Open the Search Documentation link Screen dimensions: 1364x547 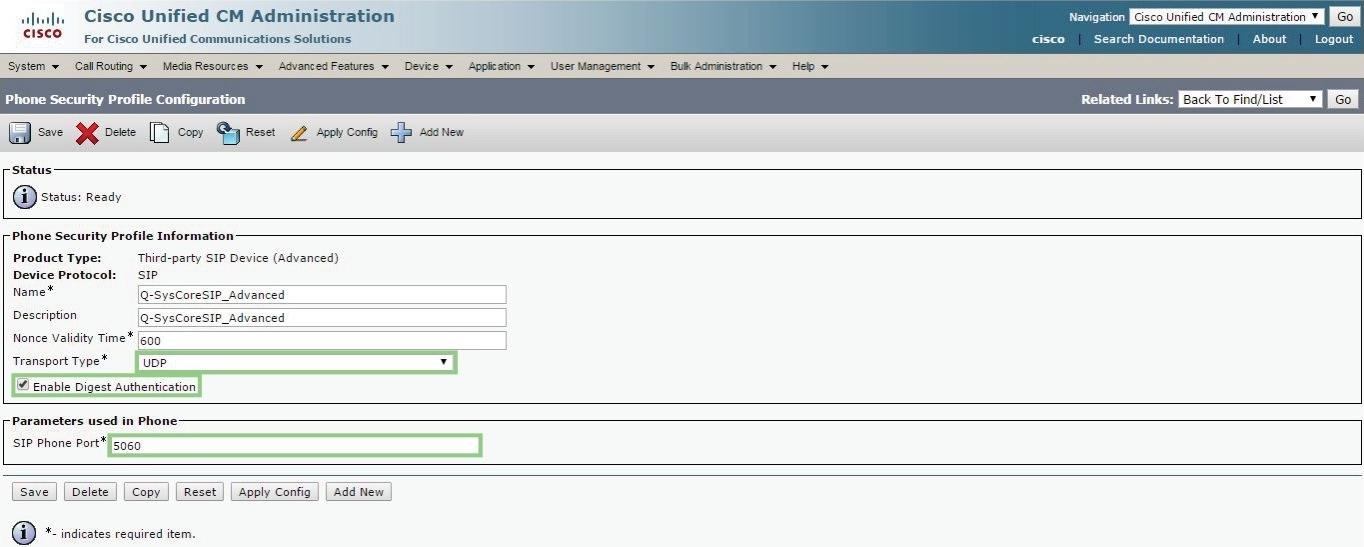tap(1158, 39)
